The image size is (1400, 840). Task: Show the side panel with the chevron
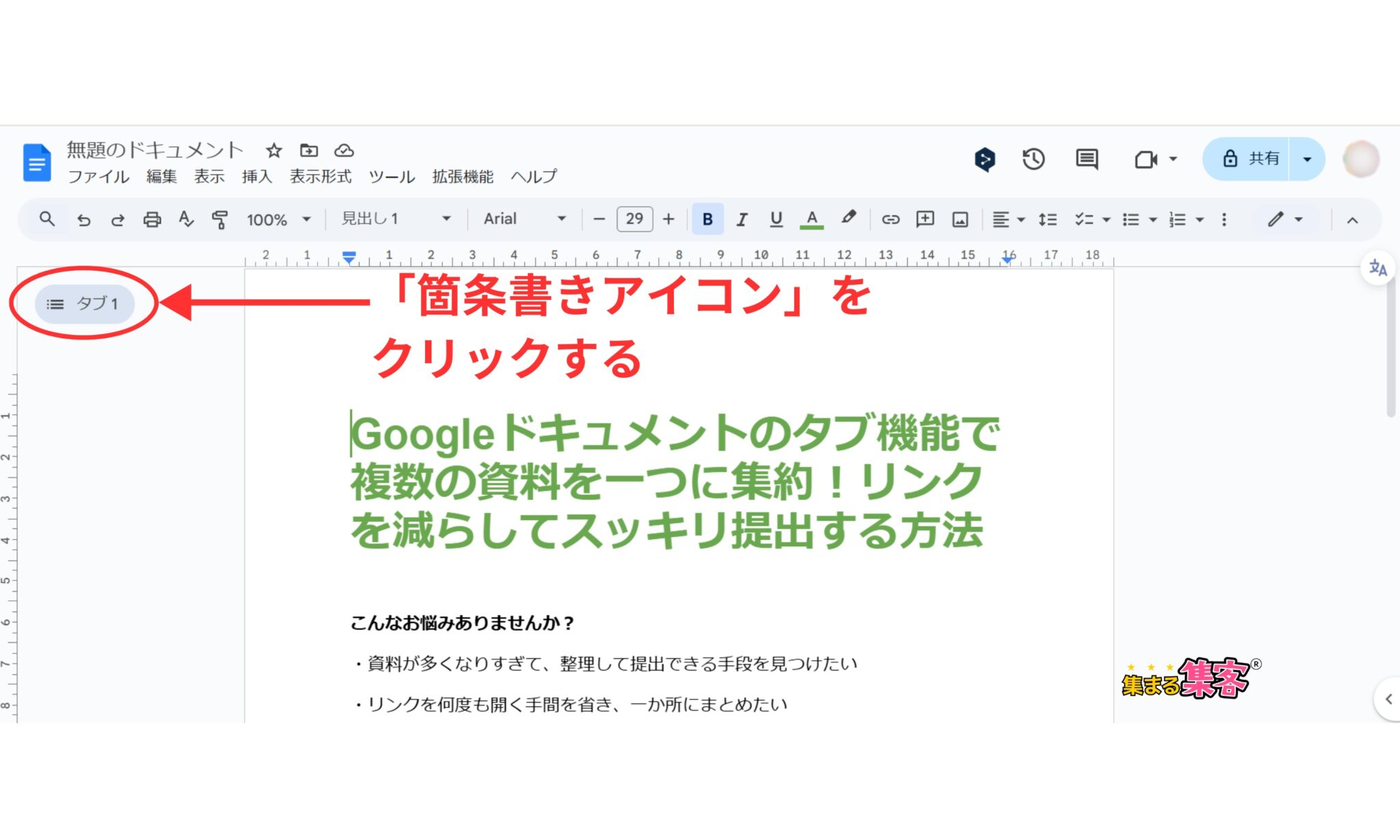(1388, 699)
